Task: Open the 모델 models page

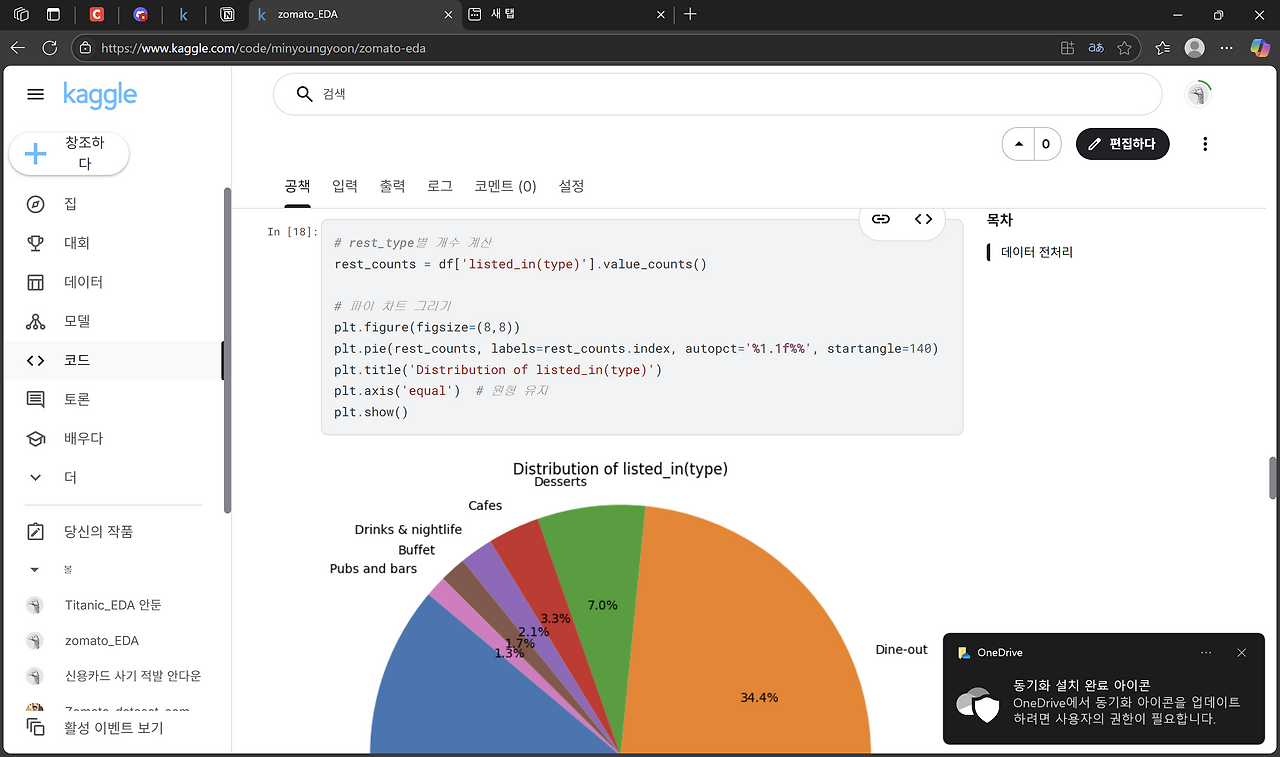Action: coord(77,321)
